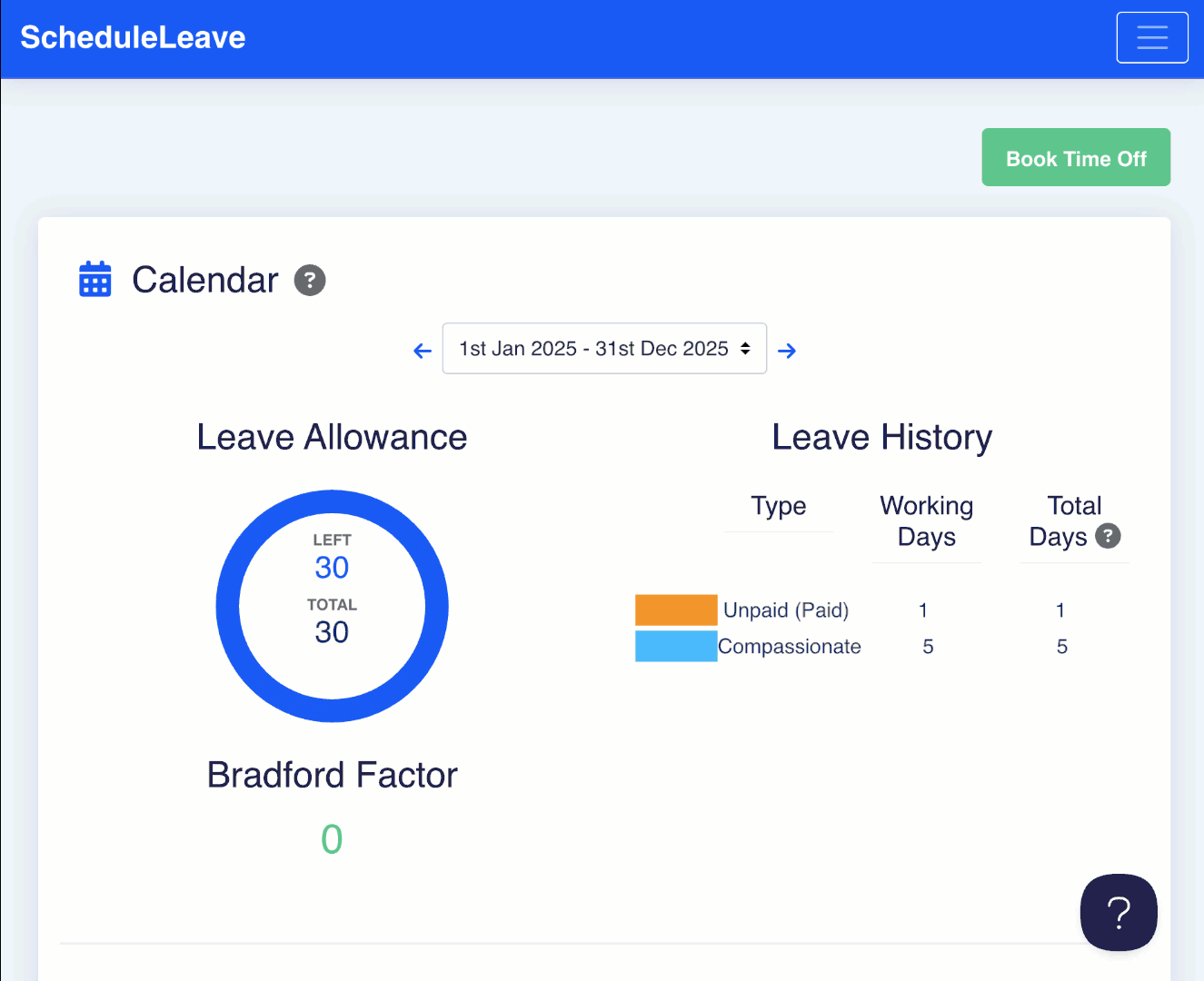Click the Bradford Factor score value

(332, 839)
